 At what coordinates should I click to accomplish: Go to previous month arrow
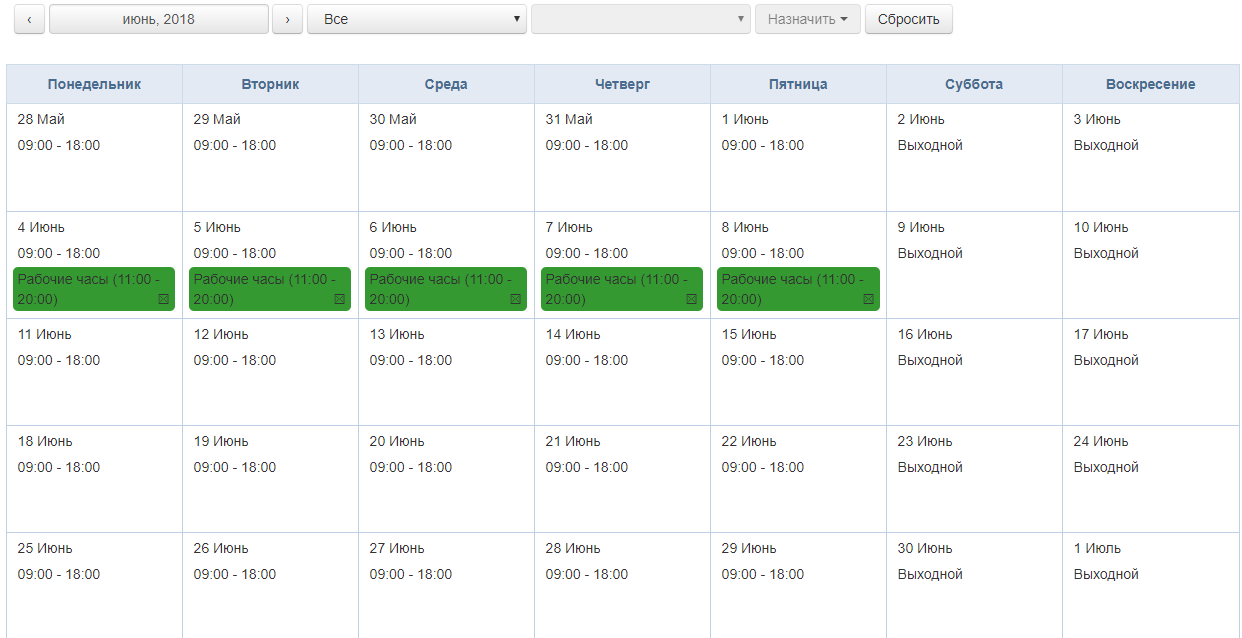coord(29,19)
